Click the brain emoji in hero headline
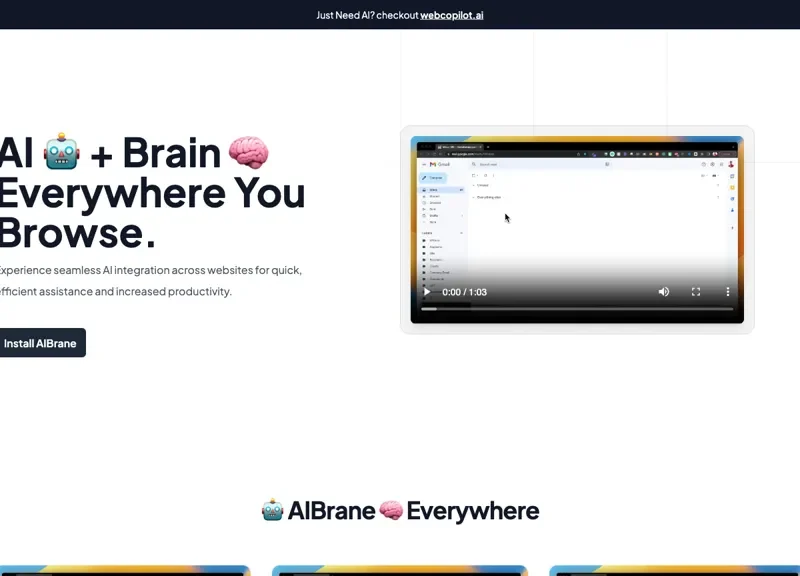This screenshot has height=576, width=800. (248, 152)
